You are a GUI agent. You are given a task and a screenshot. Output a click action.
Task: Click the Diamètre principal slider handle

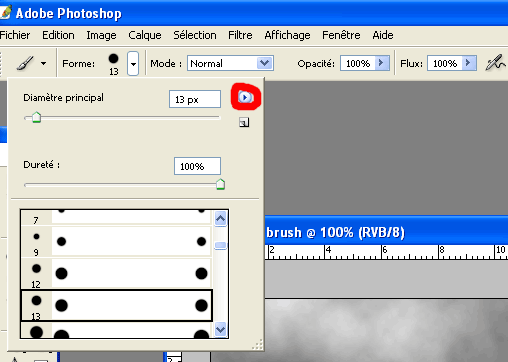tap(36, 117)
